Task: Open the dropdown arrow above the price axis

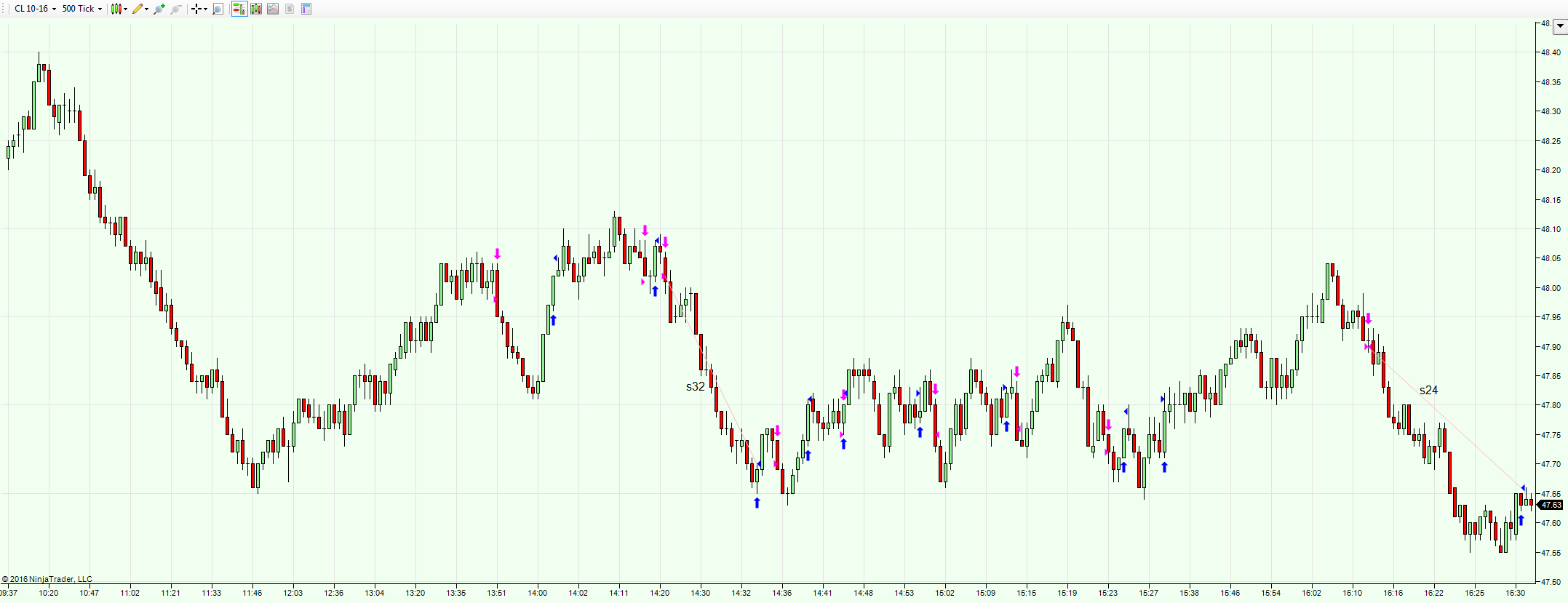Action: [1560, 26]
